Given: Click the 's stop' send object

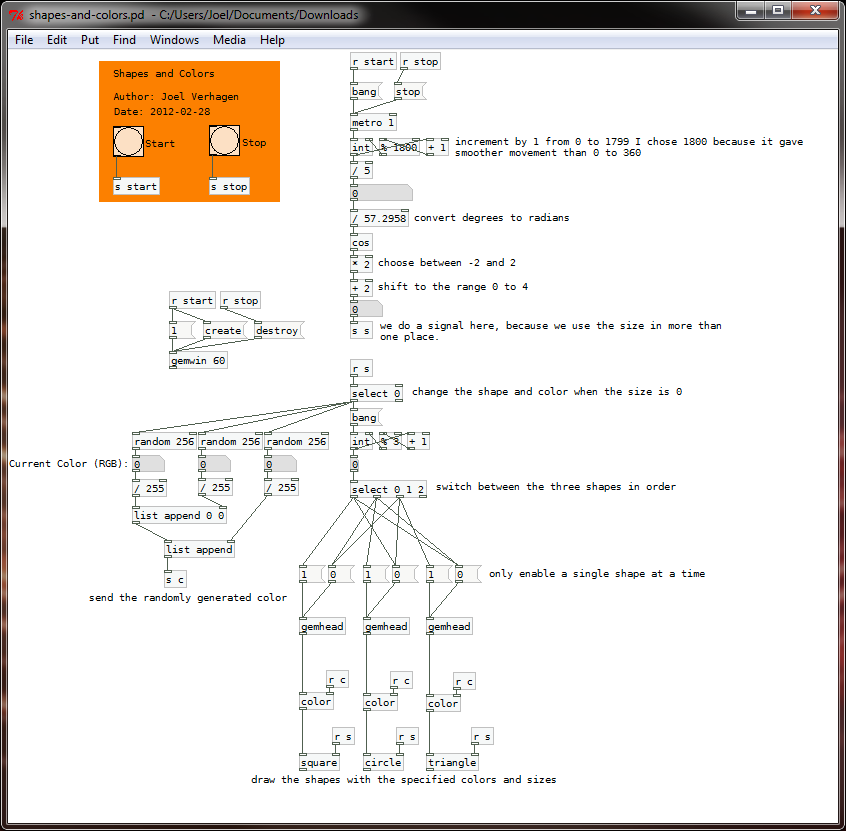Looking at the screenshot, I should [x=229, y=187].
